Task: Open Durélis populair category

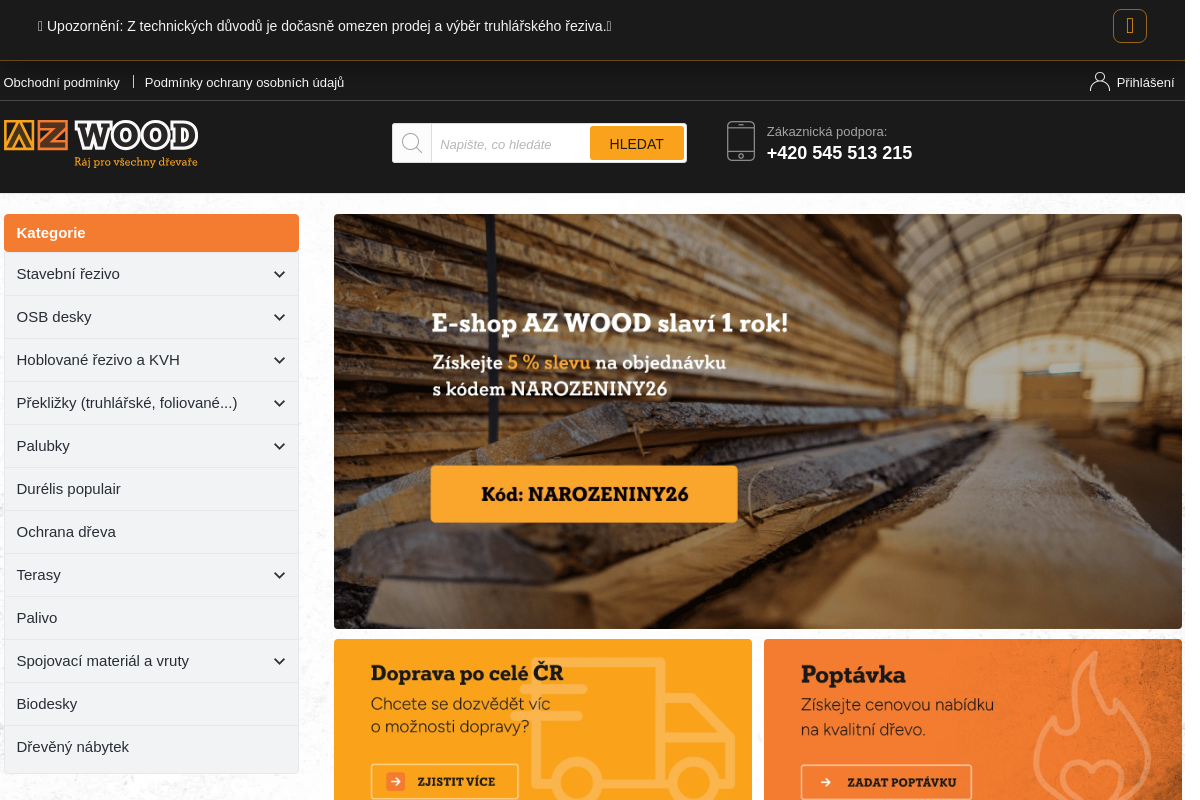Action: (x=151, y=489)
